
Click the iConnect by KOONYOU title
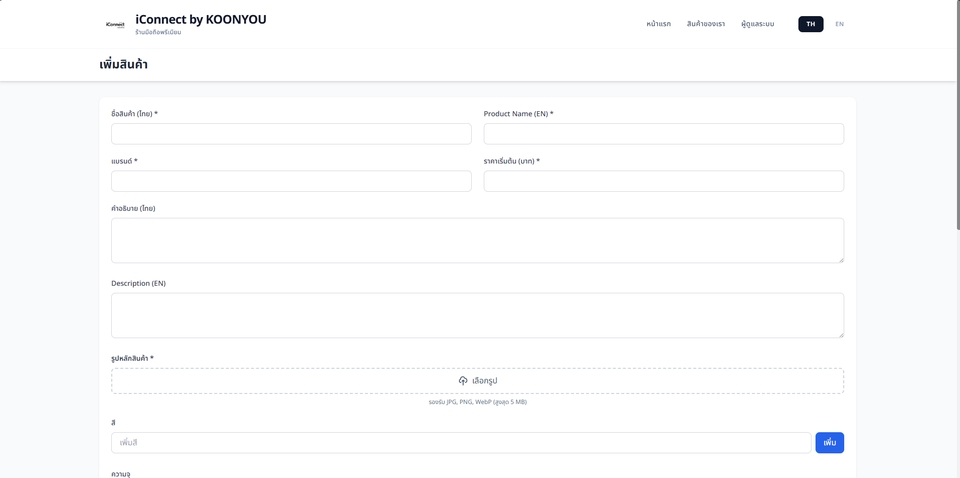pyautogui.click(x=201, y=19)
